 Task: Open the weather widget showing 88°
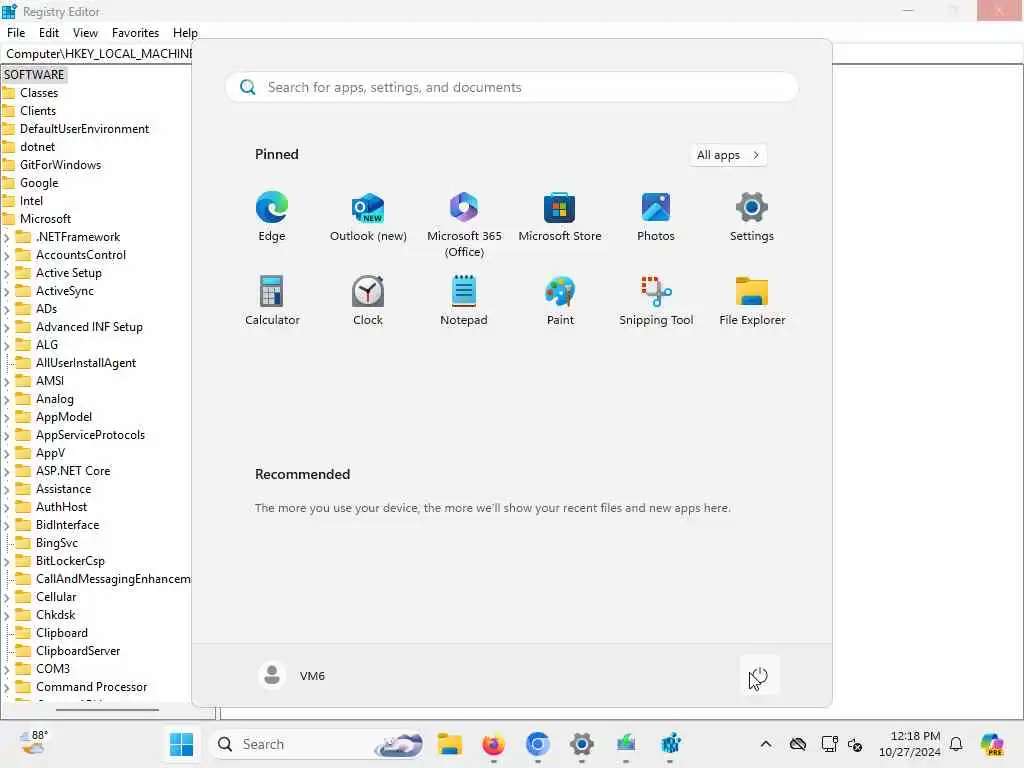coord(33,743)
